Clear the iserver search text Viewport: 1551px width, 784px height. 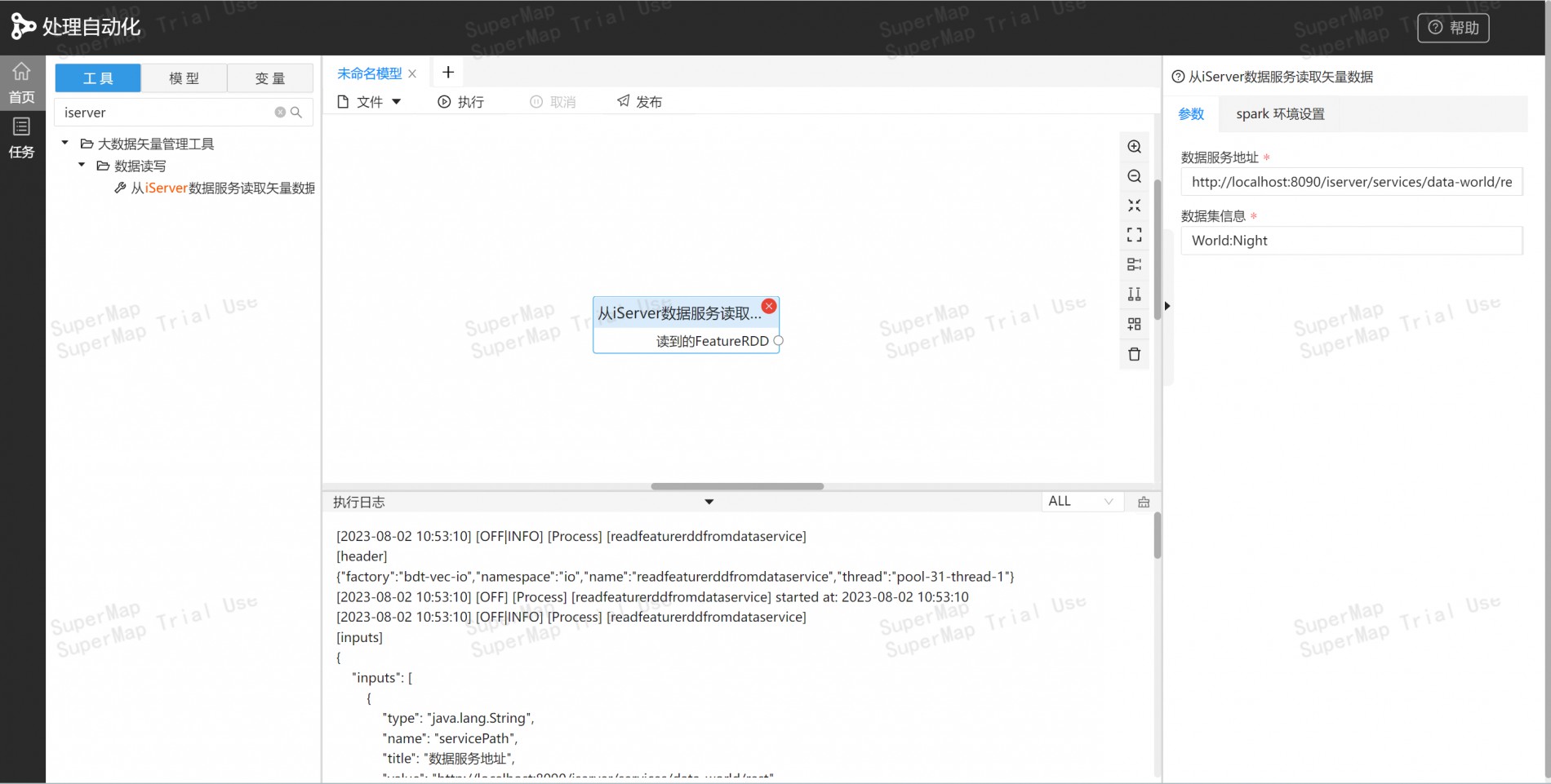coord(280,113)
